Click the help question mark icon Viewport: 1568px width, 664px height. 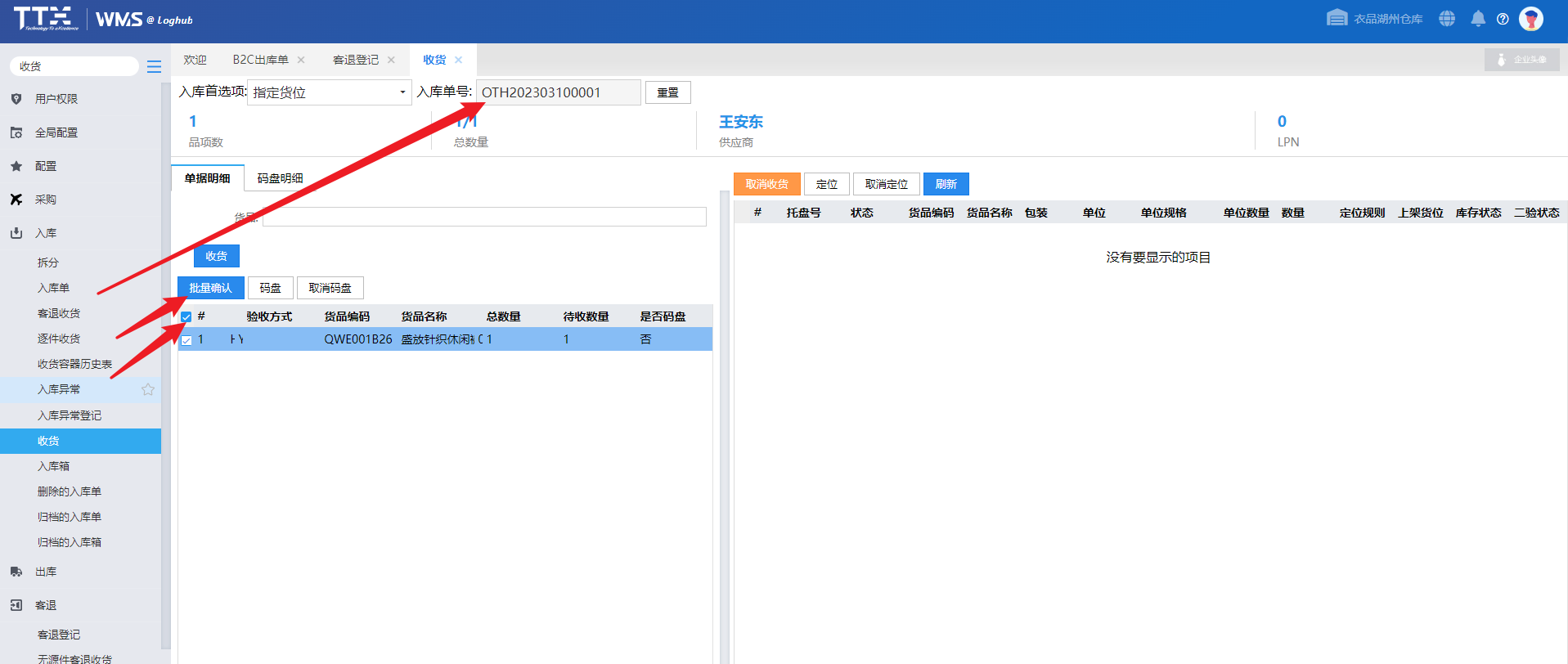(1503, 19)
